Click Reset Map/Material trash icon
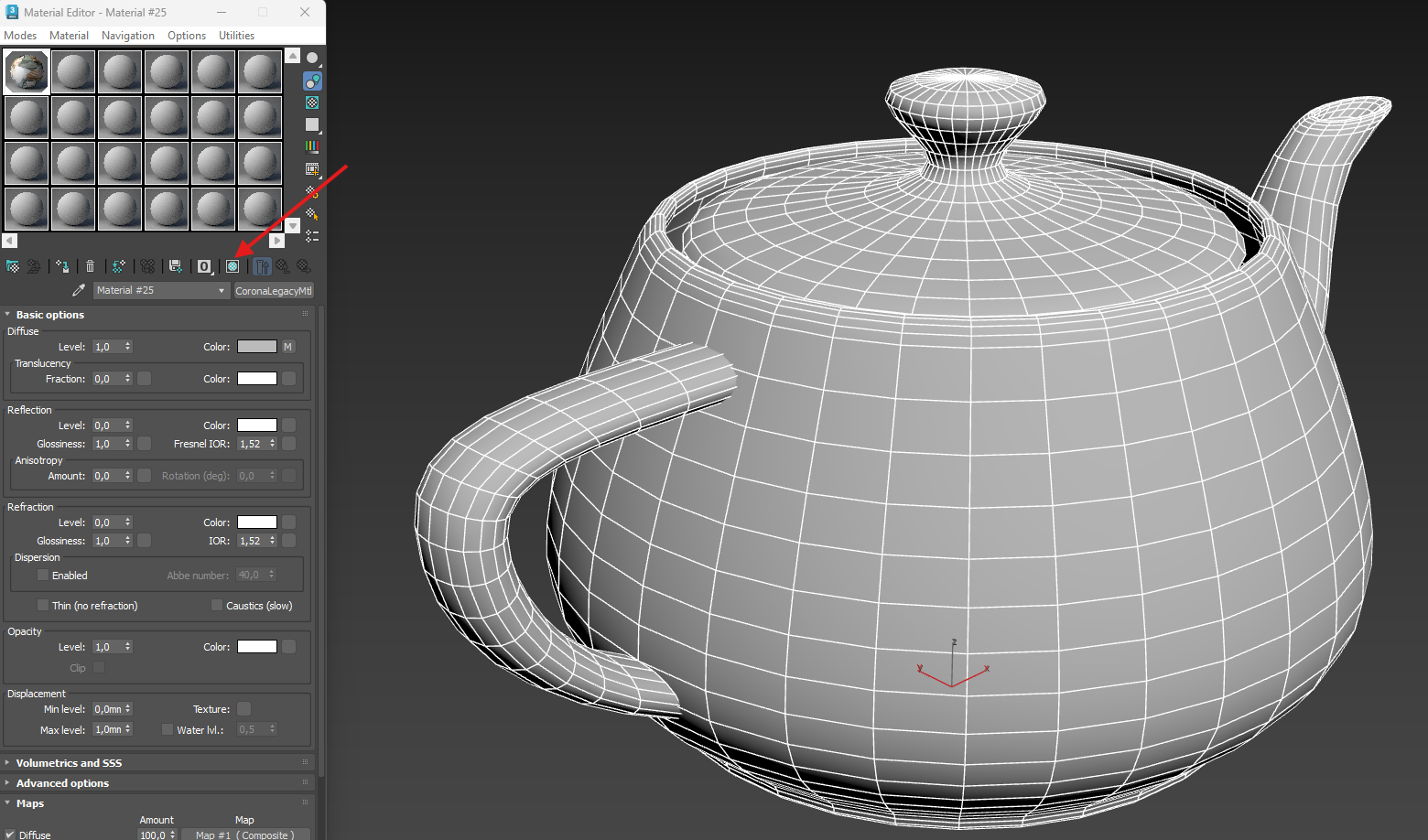1428x840 pixels. pyautogui.click(x=90, y=266)
